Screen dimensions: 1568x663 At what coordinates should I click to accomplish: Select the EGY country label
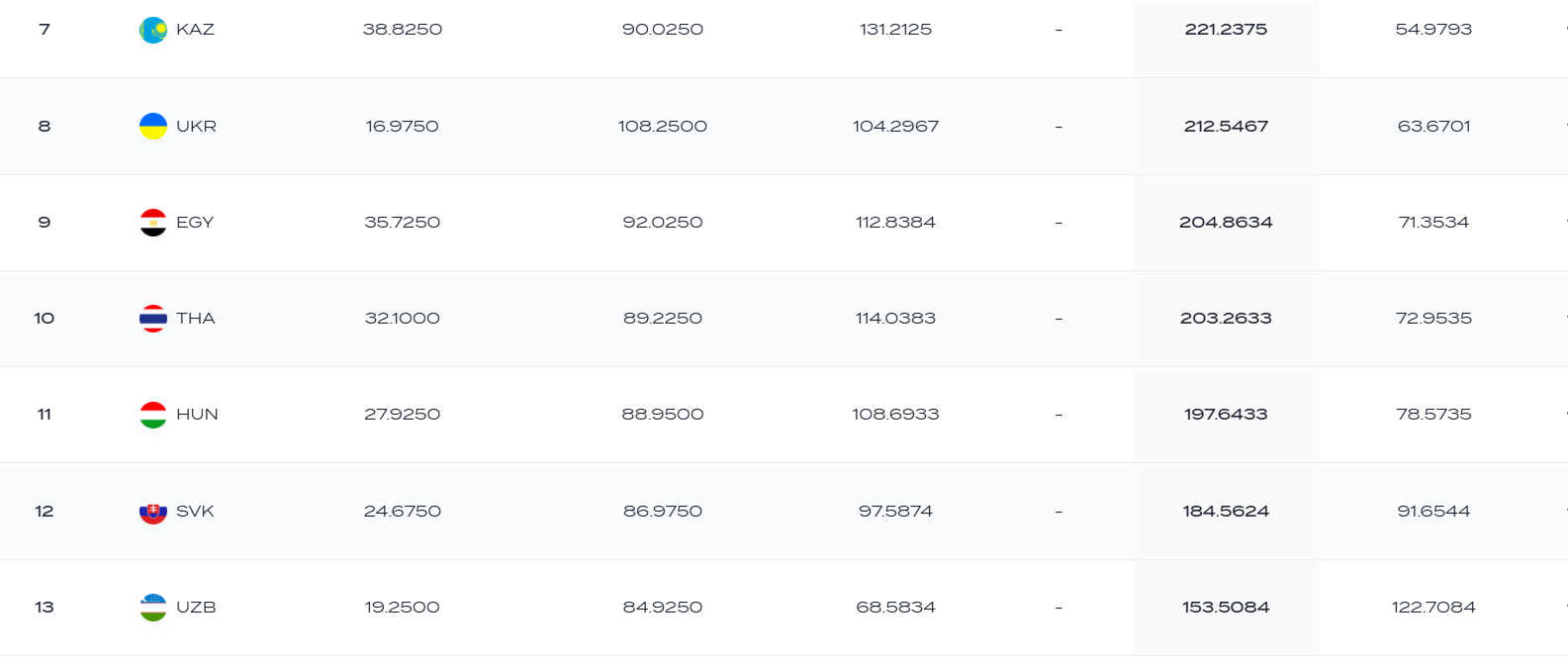pyautogui.click(x=195, y=223)
